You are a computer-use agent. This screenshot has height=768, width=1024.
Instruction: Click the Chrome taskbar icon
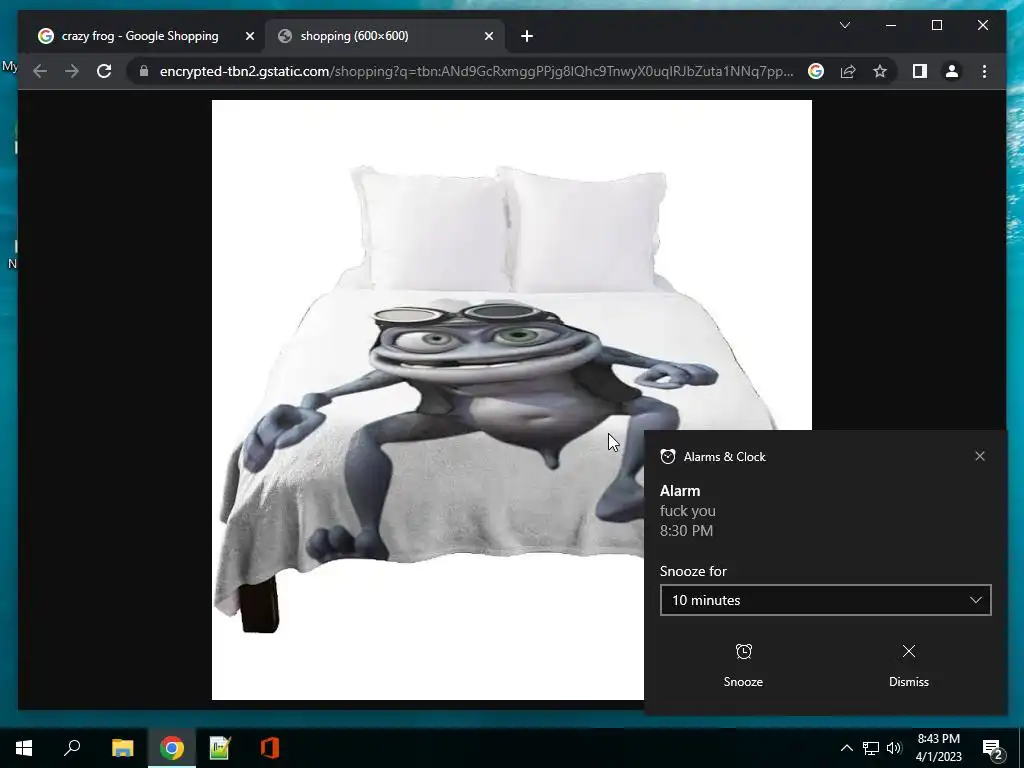[x=172, y=748]
